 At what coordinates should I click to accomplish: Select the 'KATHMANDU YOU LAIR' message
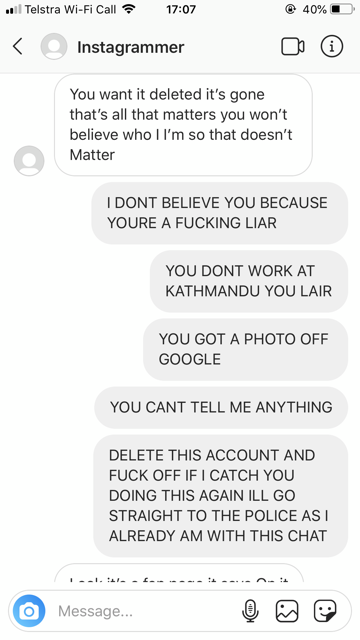249,281
